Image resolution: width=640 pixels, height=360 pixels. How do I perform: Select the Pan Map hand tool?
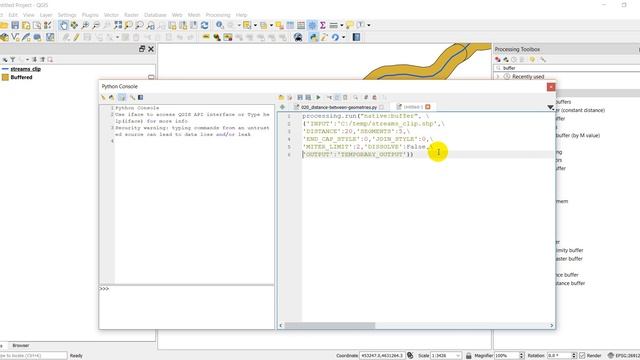point(63,25)
